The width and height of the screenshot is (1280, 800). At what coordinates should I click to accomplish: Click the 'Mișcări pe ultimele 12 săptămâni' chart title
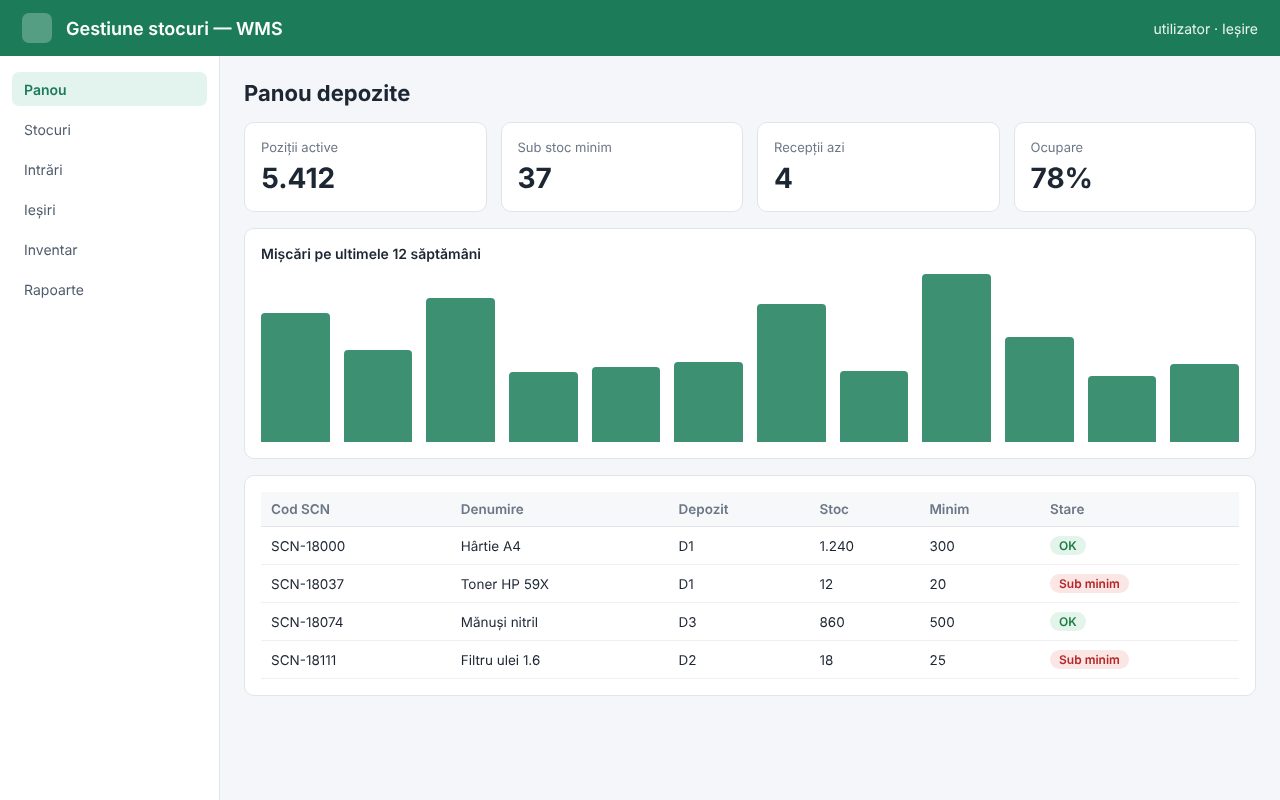(371, 254)
